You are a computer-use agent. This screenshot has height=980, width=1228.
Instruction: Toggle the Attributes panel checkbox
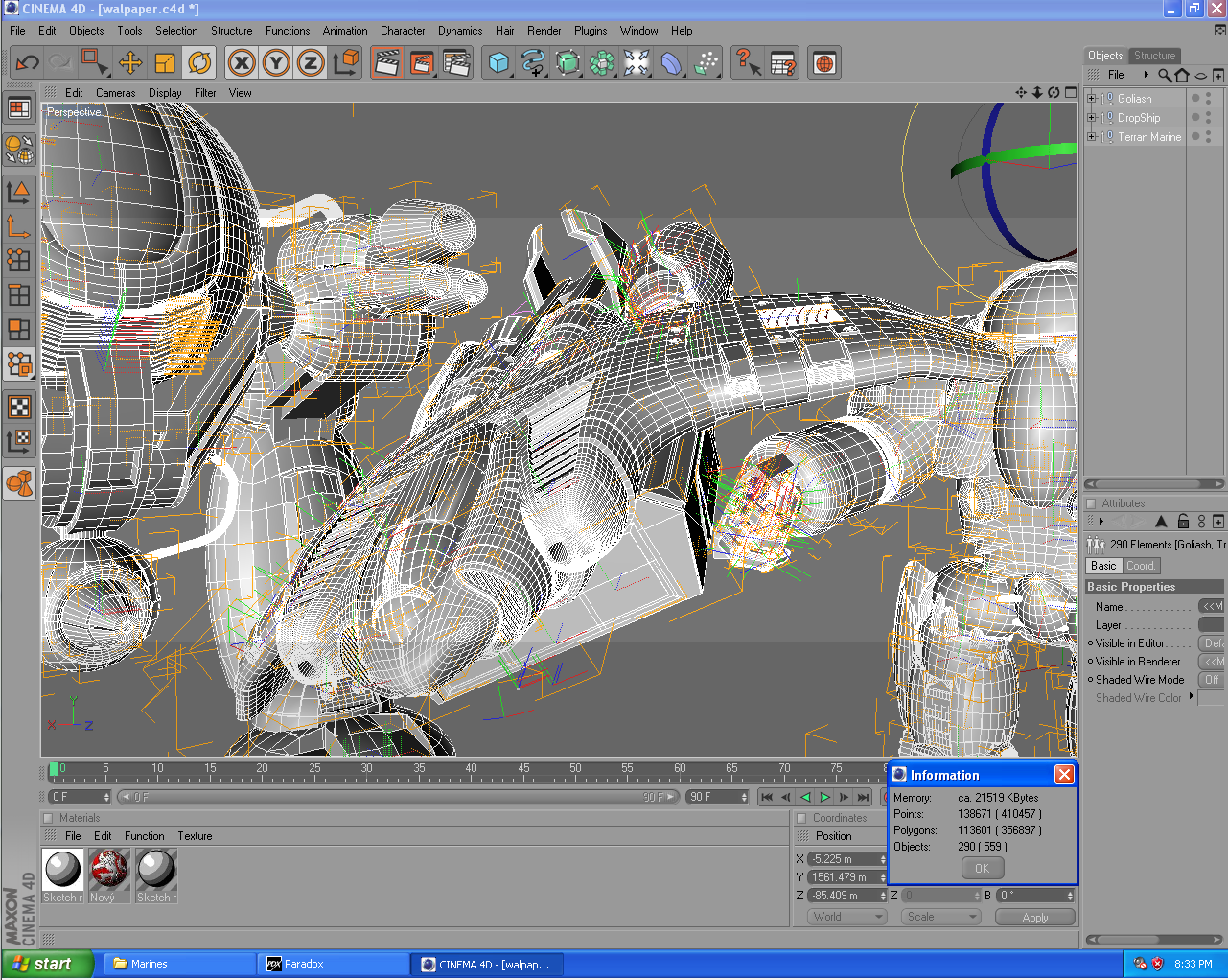click(x=1091, y=503)
